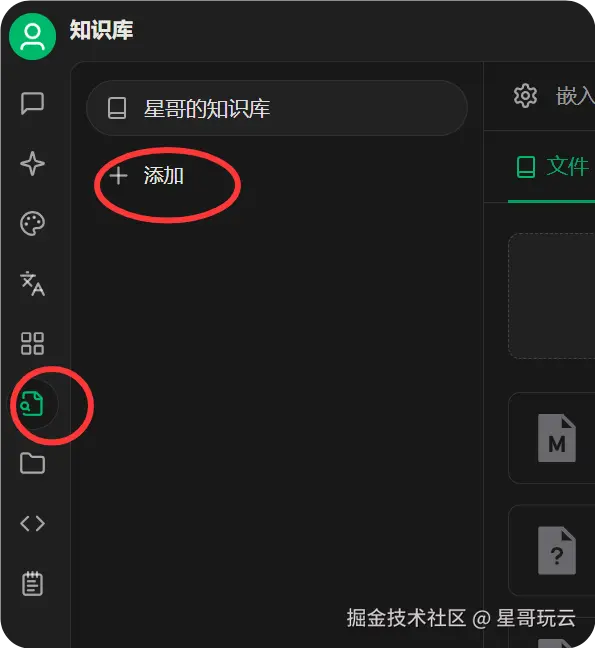Screen dimensions: 595x648
Task: Select the green knowledge base sidebar icon
Action: tap(33, 404)
